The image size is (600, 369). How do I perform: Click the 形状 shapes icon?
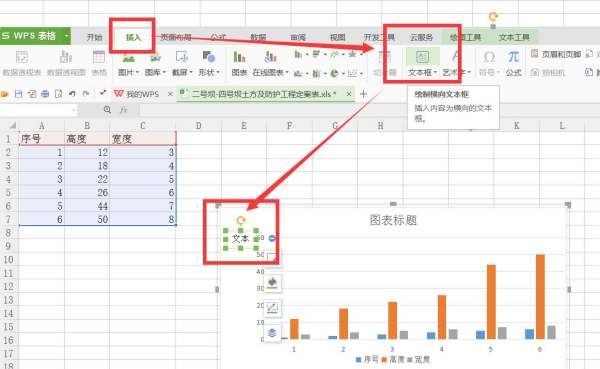(x=209, y=57)
